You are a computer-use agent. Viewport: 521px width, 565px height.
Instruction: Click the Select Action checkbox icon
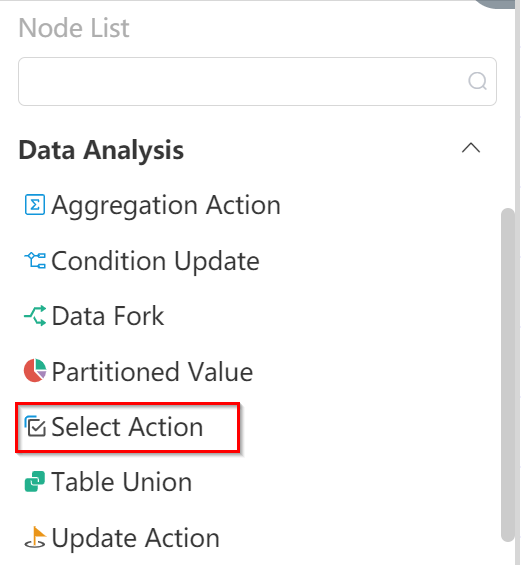click(x=35, y=426)
